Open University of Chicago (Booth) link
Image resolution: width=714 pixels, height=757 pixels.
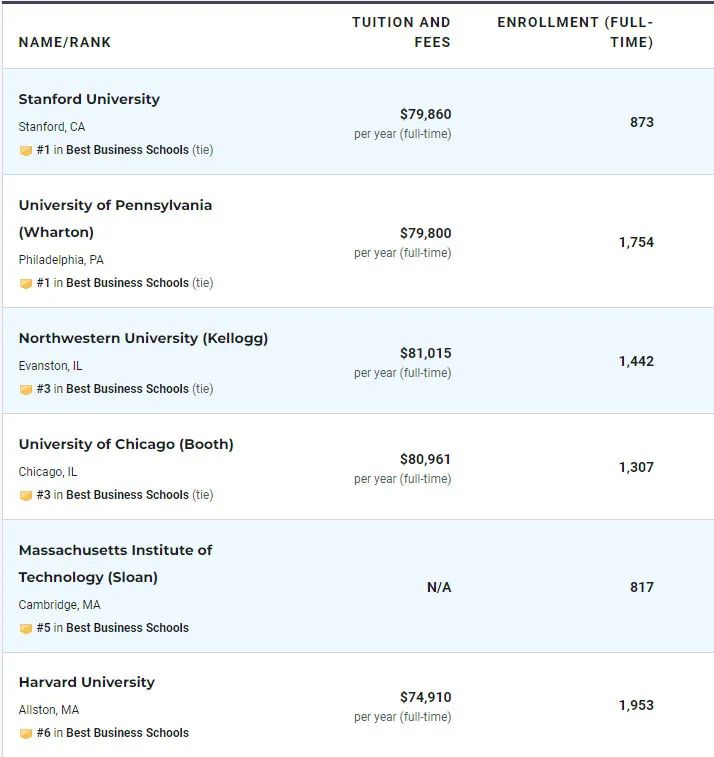(x=126, y=444)
